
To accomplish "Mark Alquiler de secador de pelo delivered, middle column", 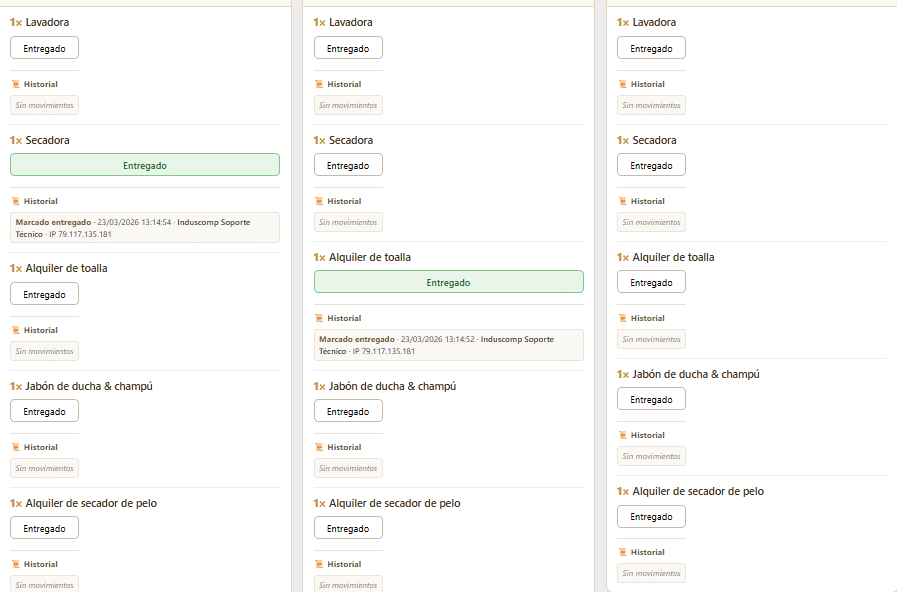I will click(348, 528).
